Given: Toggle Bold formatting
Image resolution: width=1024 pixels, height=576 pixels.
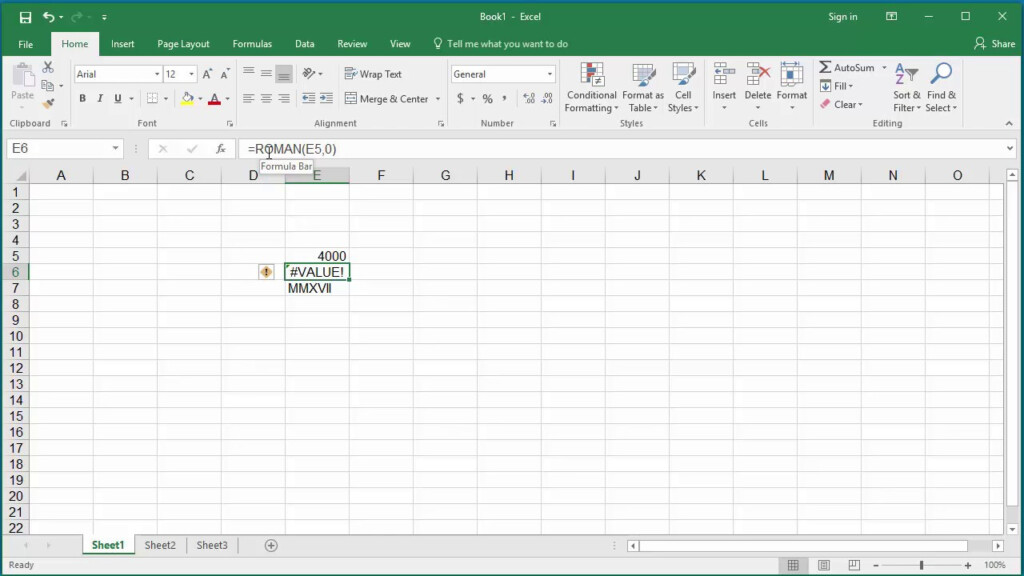Looking at the screenshot, I should [82, 99].
